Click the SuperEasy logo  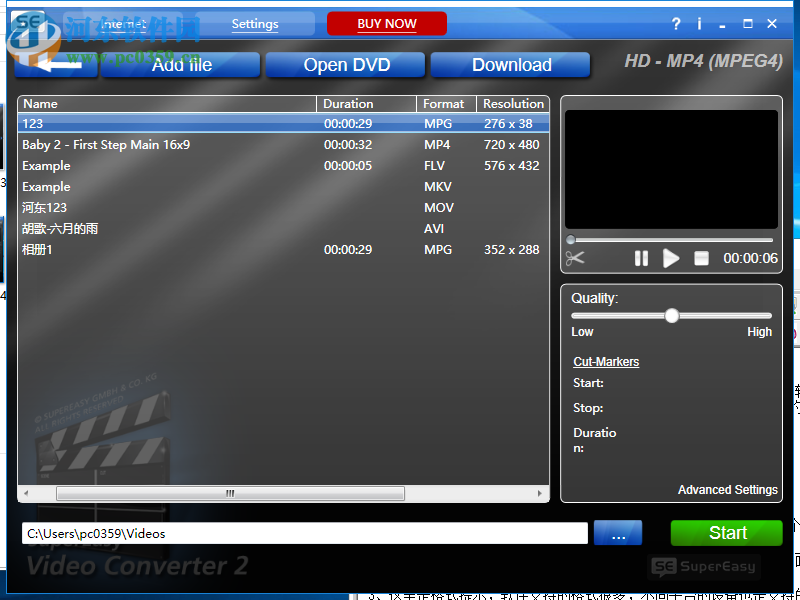(x=703, y=566)
